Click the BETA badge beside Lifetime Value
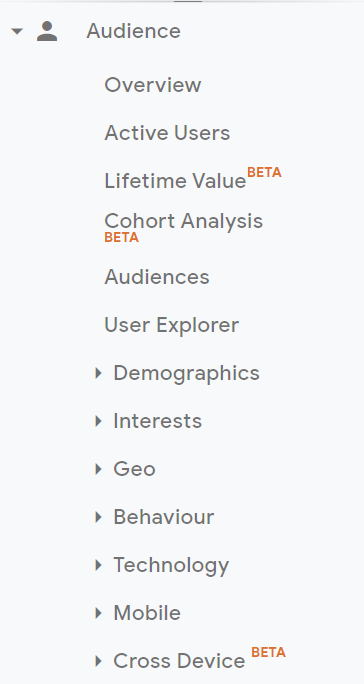 [264, 173]
